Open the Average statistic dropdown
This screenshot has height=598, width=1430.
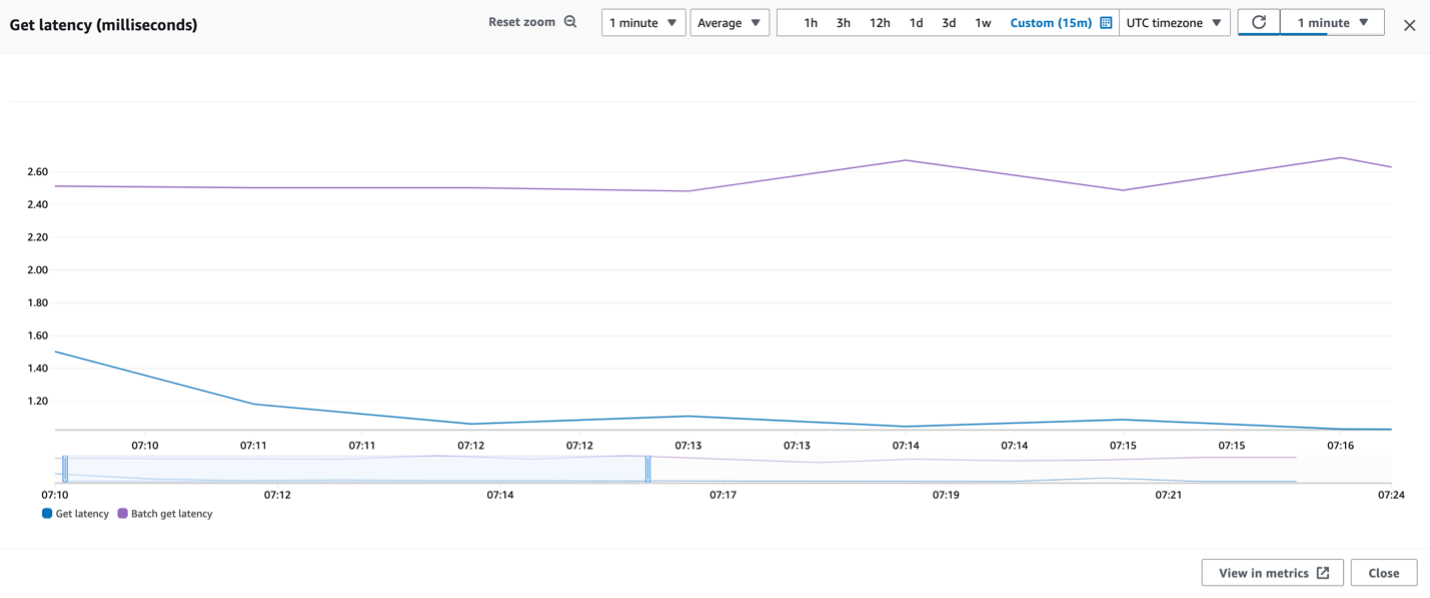tap(730, 22)
